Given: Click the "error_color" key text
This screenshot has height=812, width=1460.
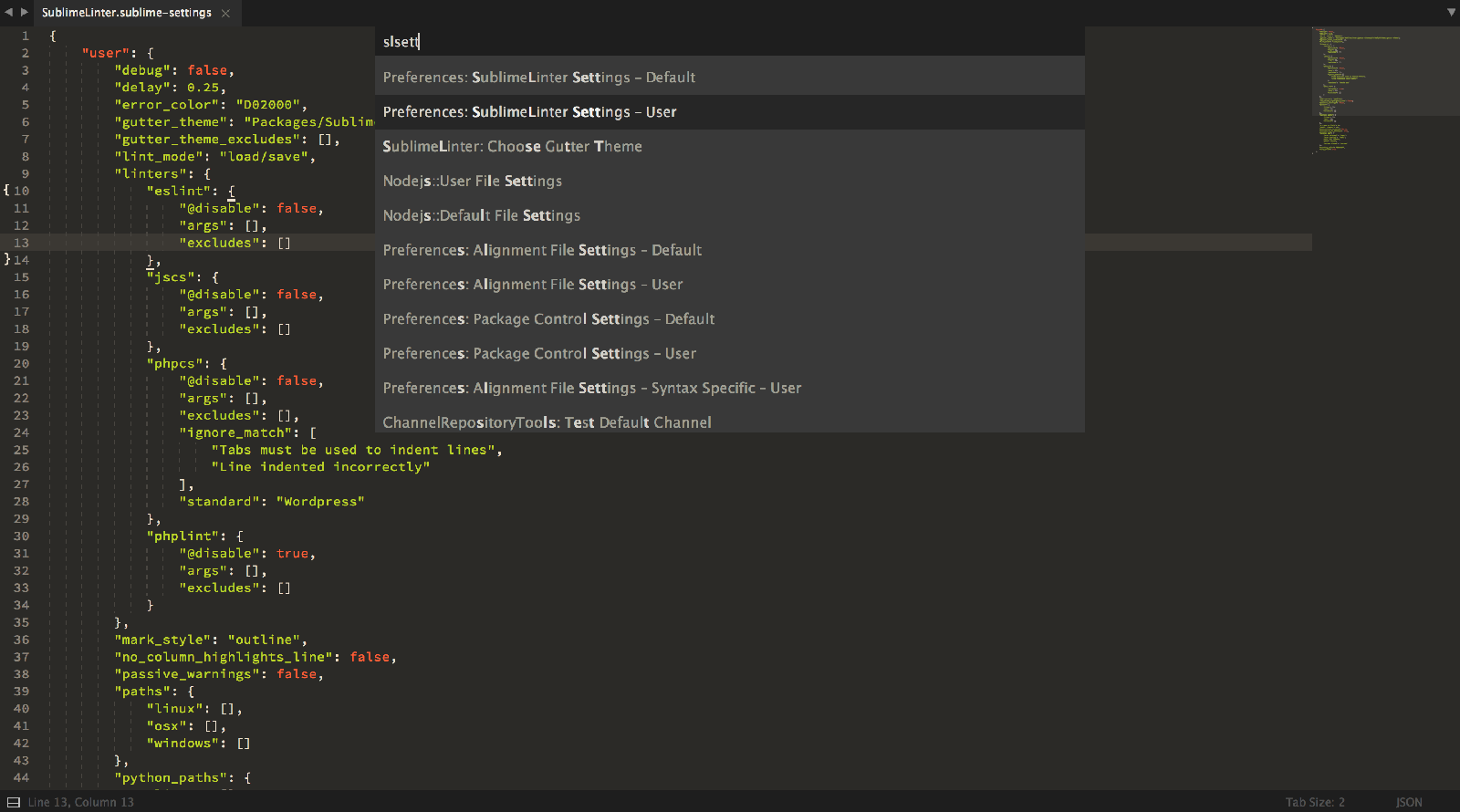Looking at the screenshot, I should (x=167, y=105).
